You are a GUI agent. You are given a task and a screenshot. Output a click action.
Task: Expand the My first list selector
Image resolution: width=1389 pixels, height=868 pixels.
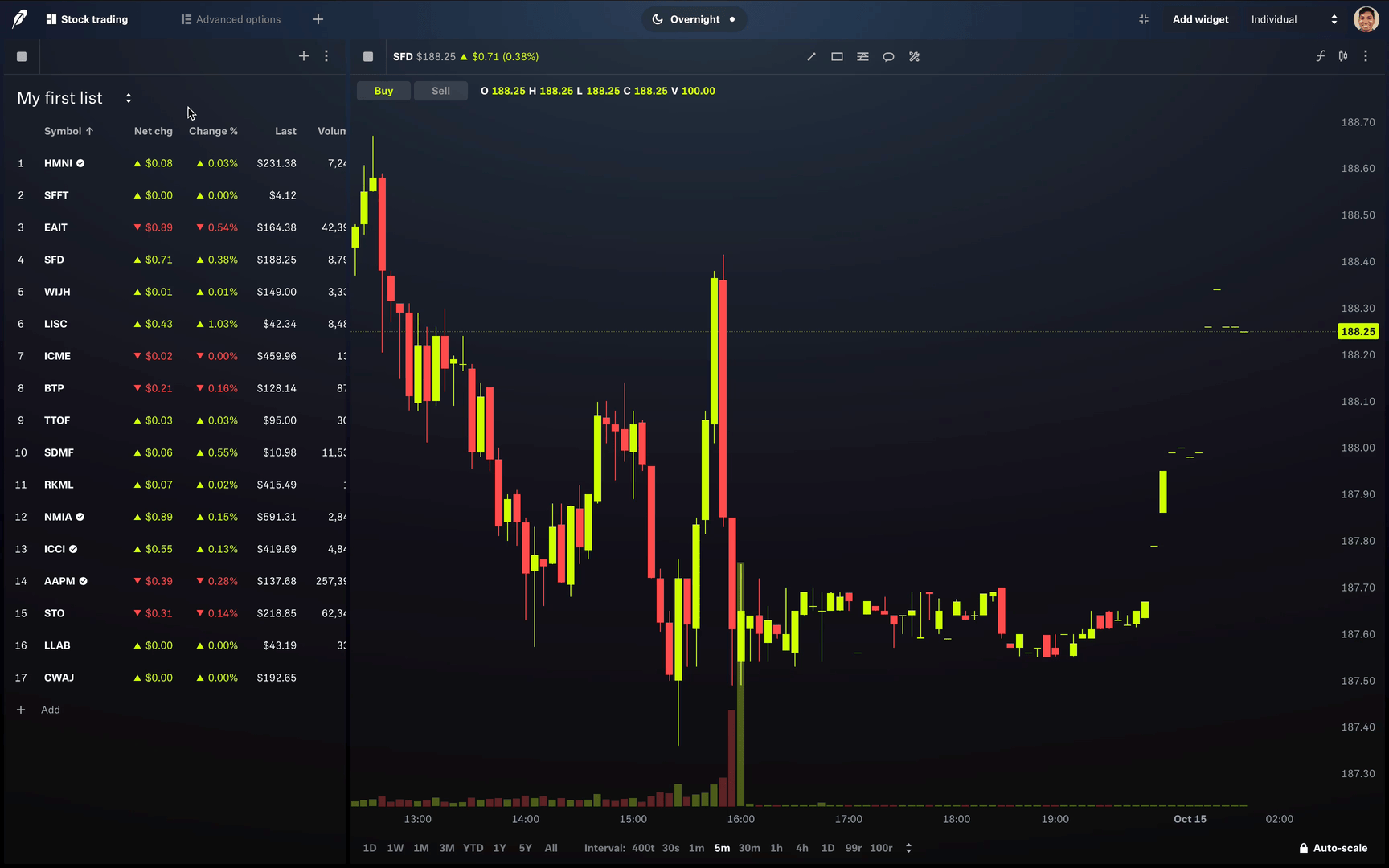point(128,98)
